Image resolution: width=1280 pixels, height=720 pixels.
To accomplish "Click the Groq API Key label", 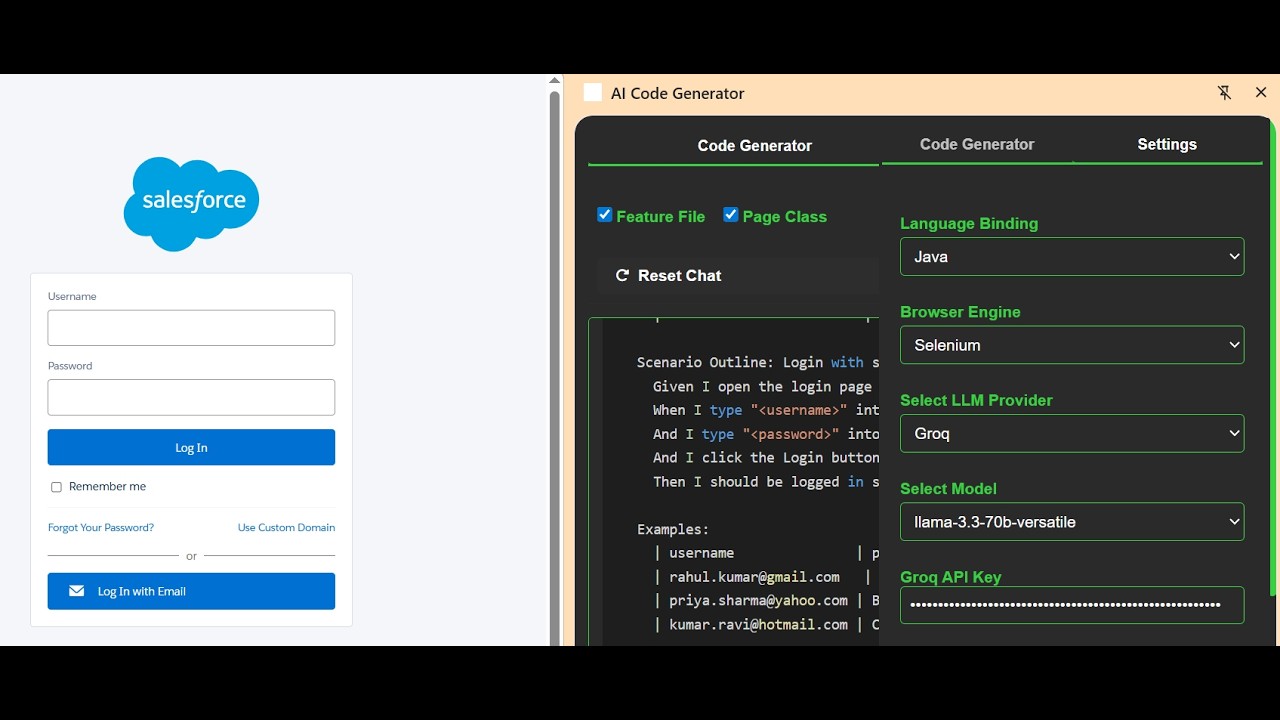I will [x=950, y=577].
